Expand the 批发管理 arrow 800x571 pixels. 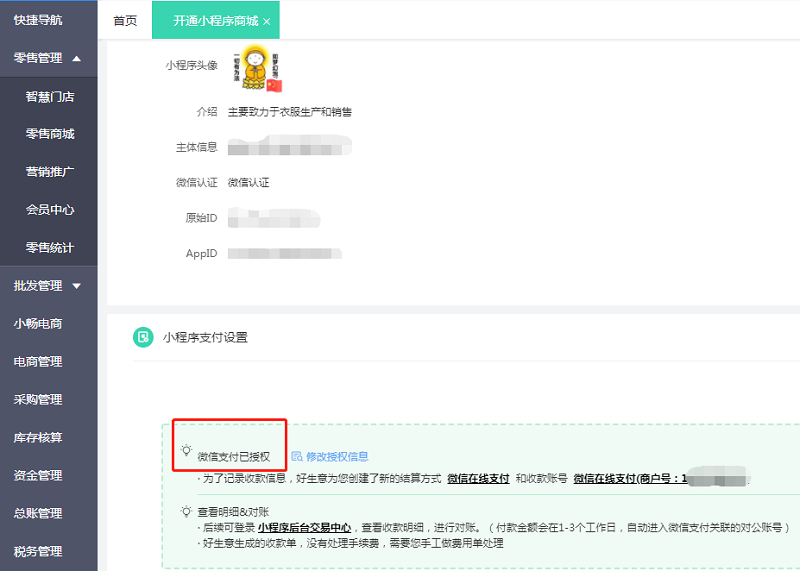pyautogui.click(x=77, y=286)
